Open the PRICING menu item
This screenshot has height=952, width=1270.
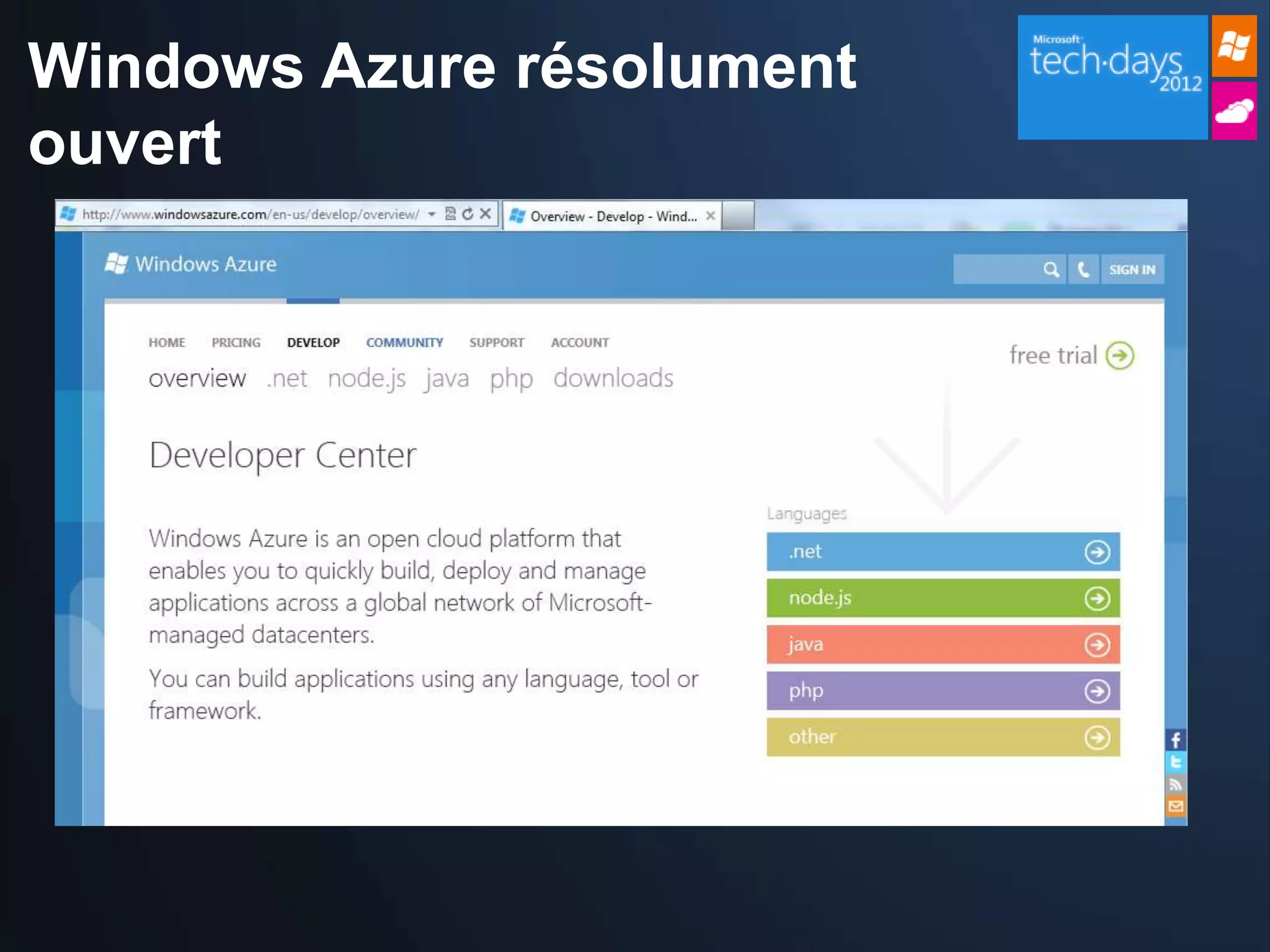click(x=236, y=343)
